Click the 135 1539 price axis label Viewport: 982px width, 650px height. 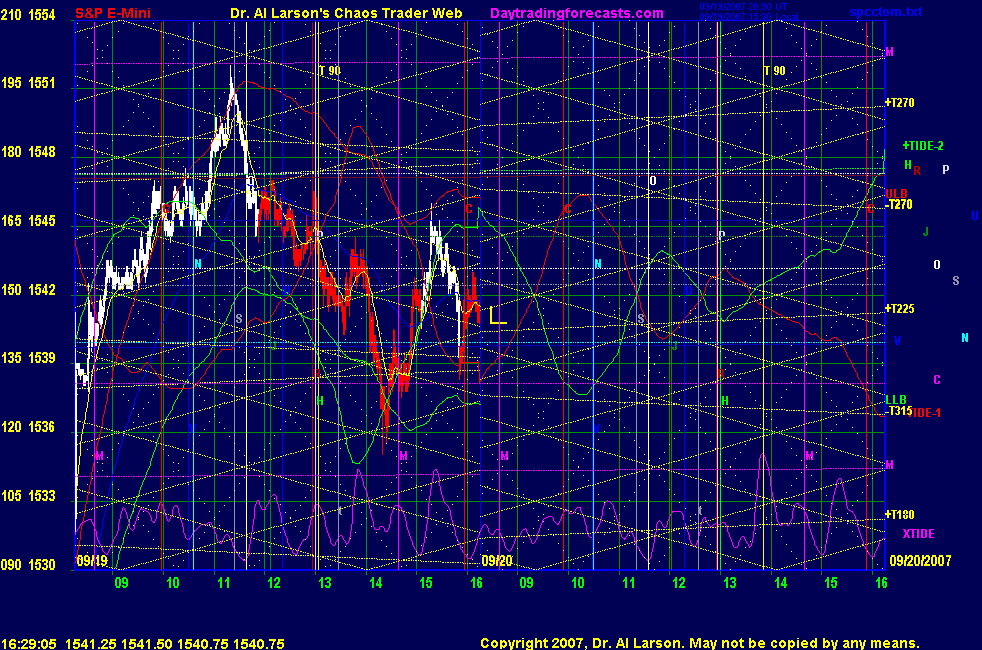28,358
